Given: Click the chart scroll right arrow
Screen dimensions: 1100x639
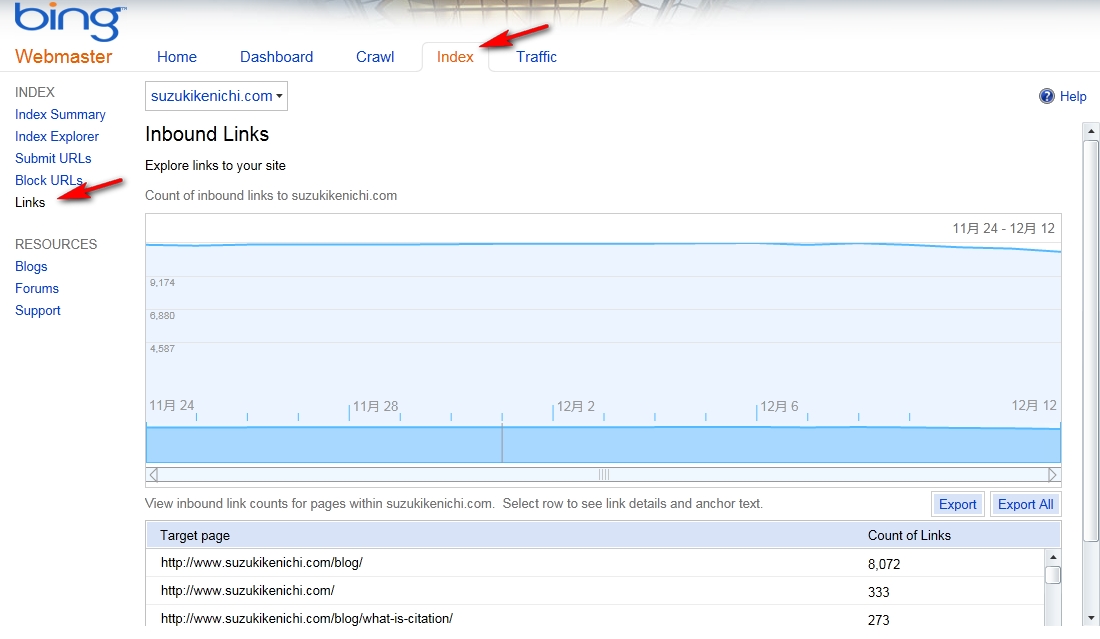Looking at the screenshot, I should (x=1052, y=475).
